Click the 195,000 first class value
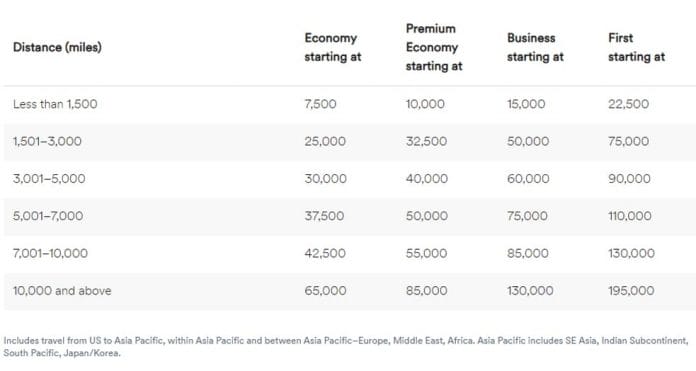The height and width of the screenshot is (371, 696). 631,291
